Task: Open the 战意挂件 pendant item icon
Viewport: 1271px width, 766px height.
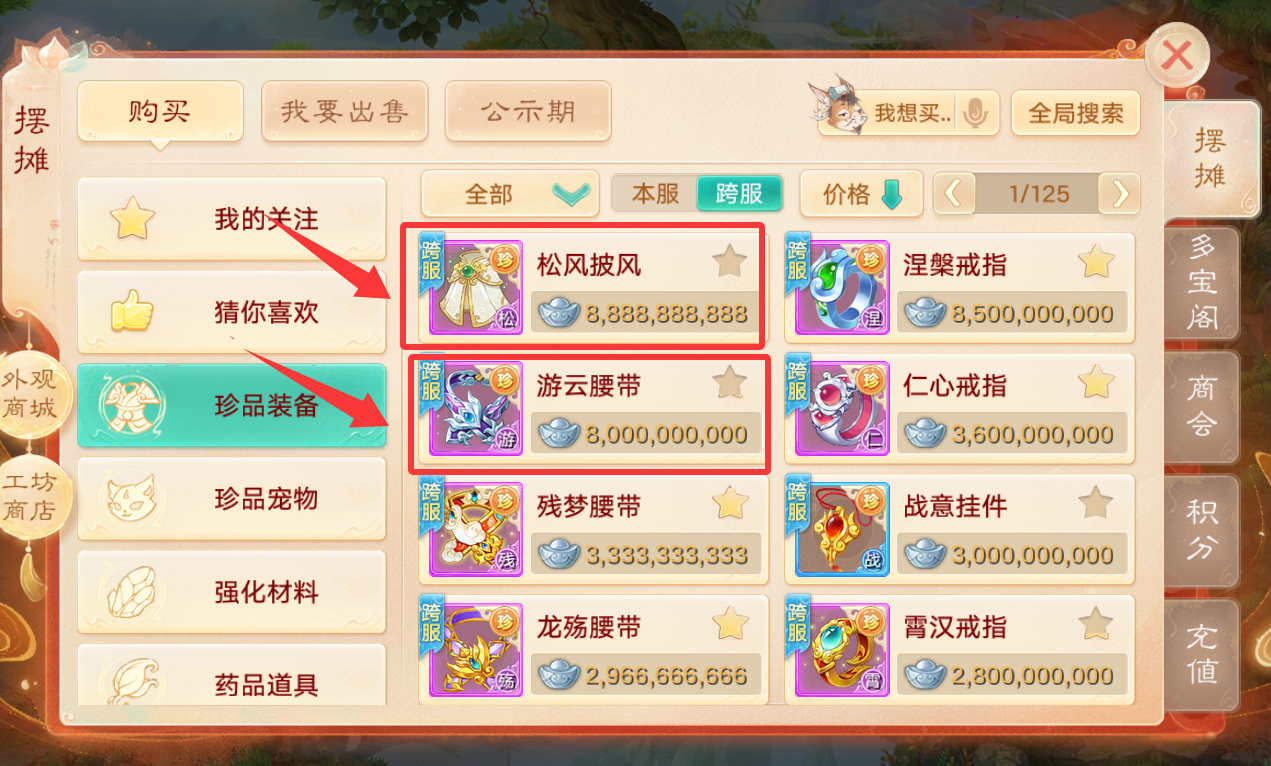Action: (x=842, y=529)
